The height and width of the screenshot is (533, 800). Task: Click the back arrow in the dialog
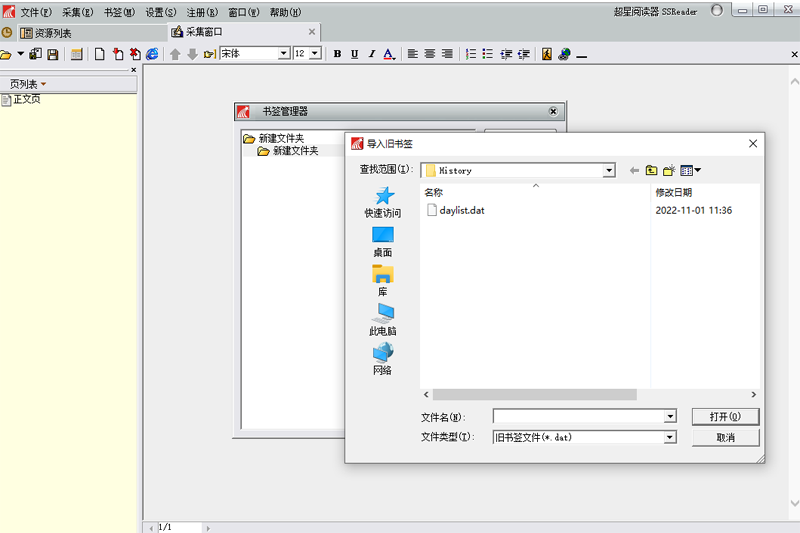click(x=634, y=171)
